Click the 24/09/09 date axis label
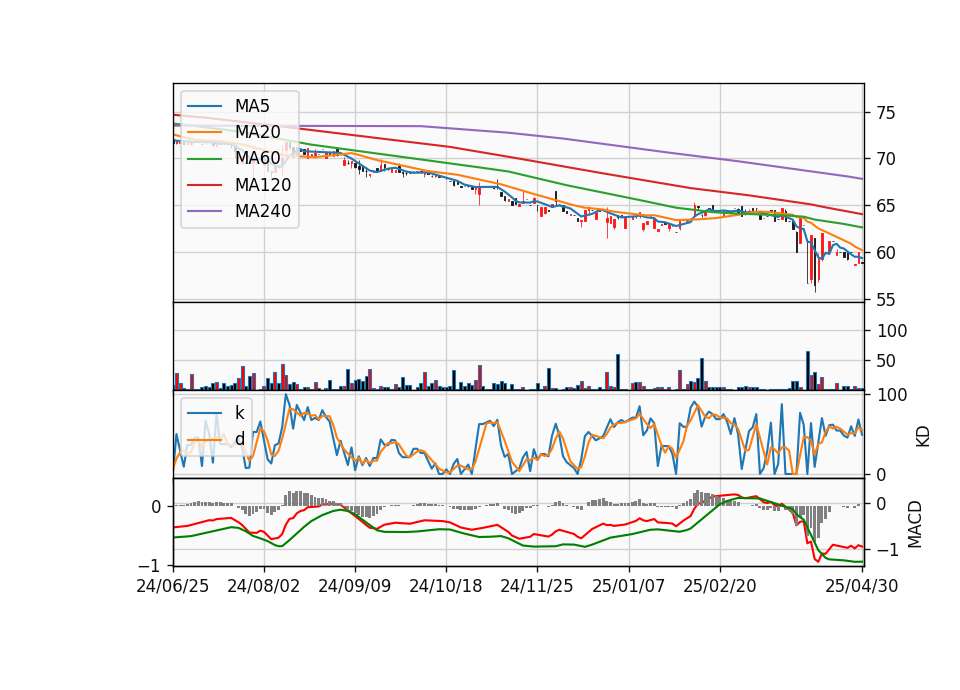 click(x=354, y=586)
